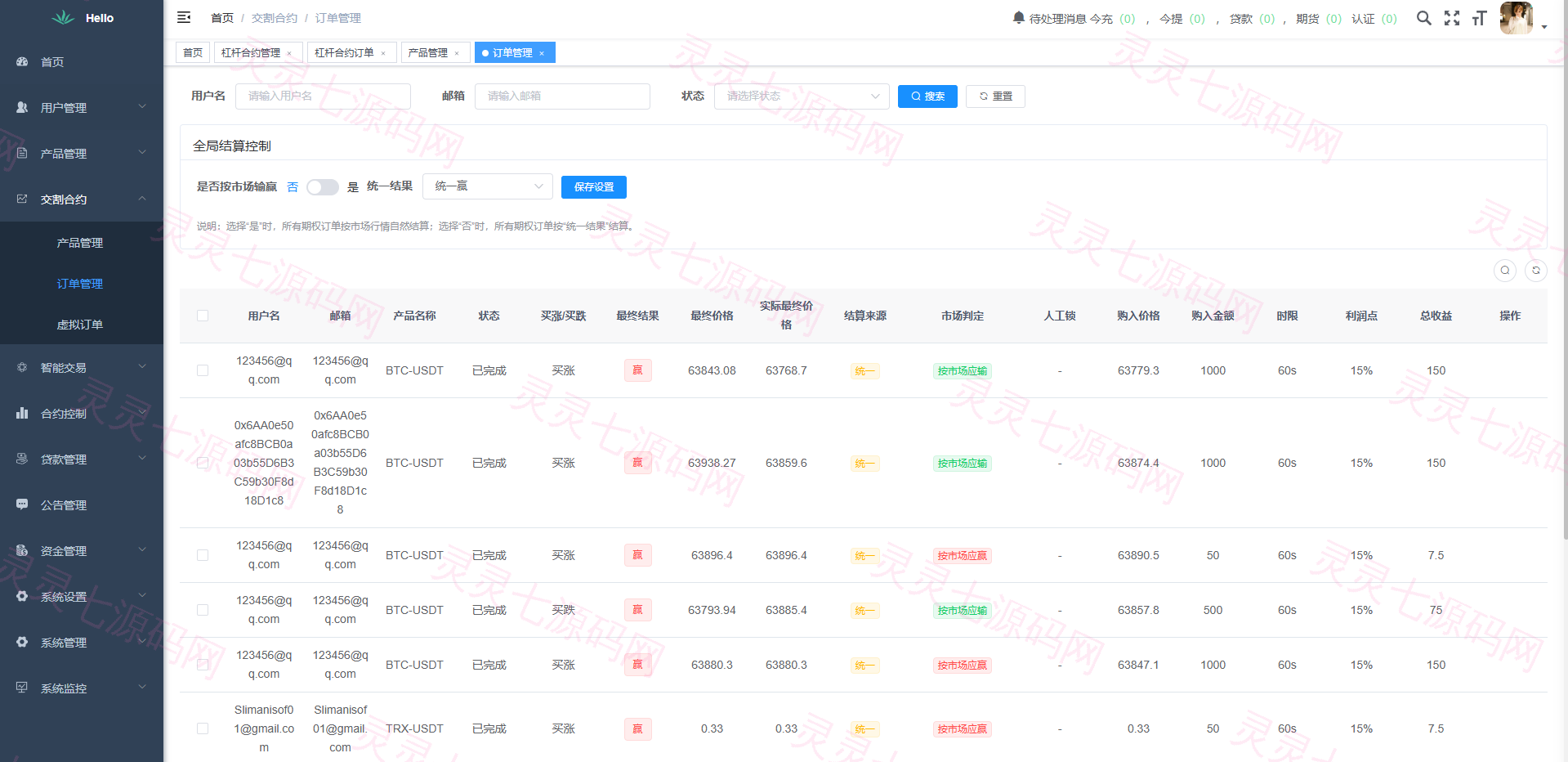
Task: Collapse the sidebar with hamburger icon
Action: coord(184,17)
